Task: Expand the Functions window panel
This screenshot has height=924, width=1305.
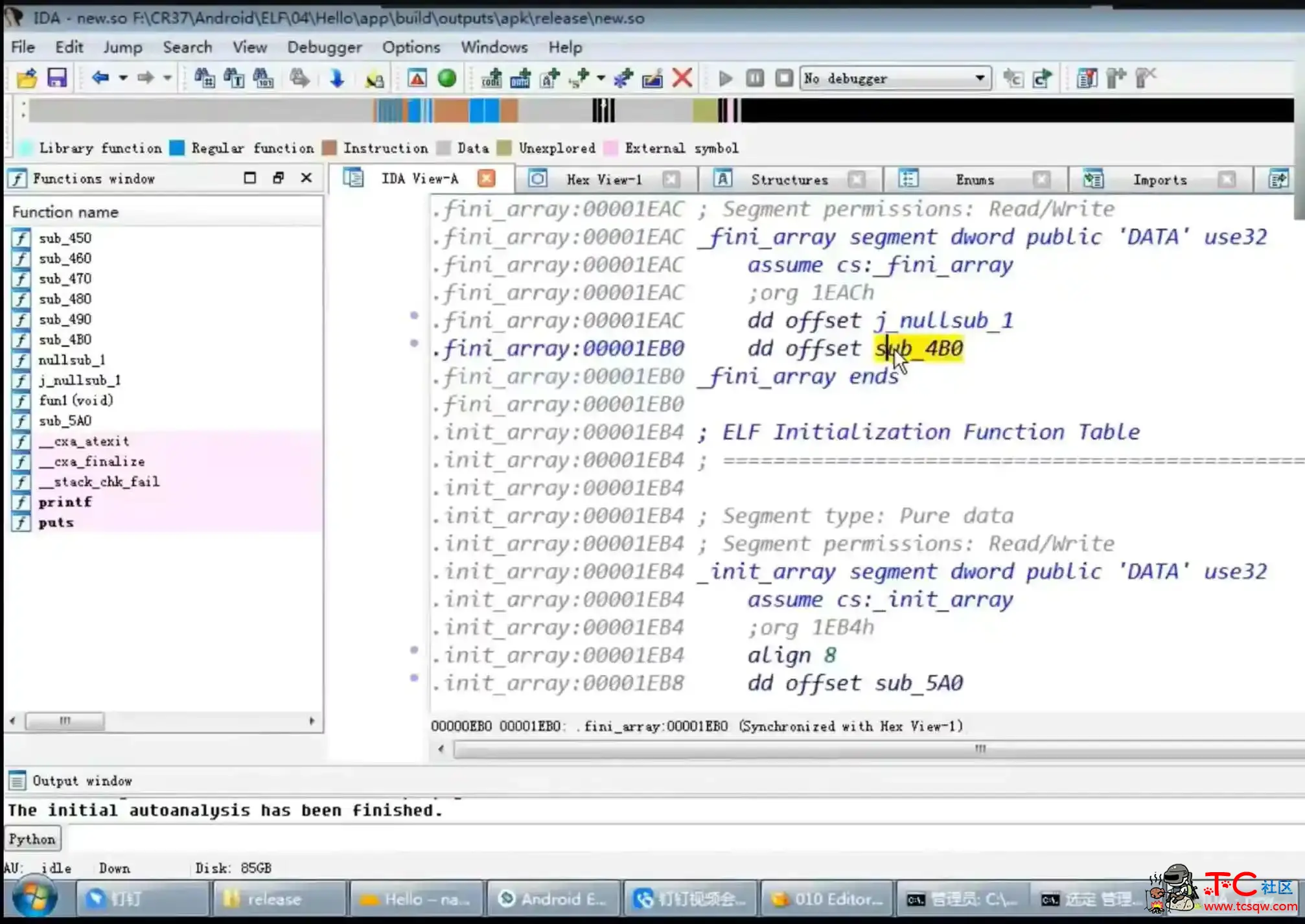Action: pyautogui.click(x=248, y=178)
